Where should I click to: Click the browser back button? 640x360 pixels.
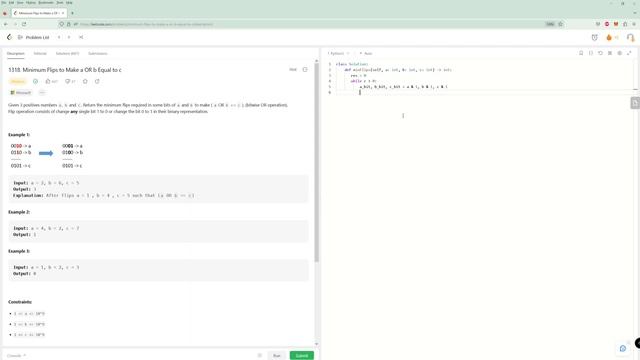(6, 24)
